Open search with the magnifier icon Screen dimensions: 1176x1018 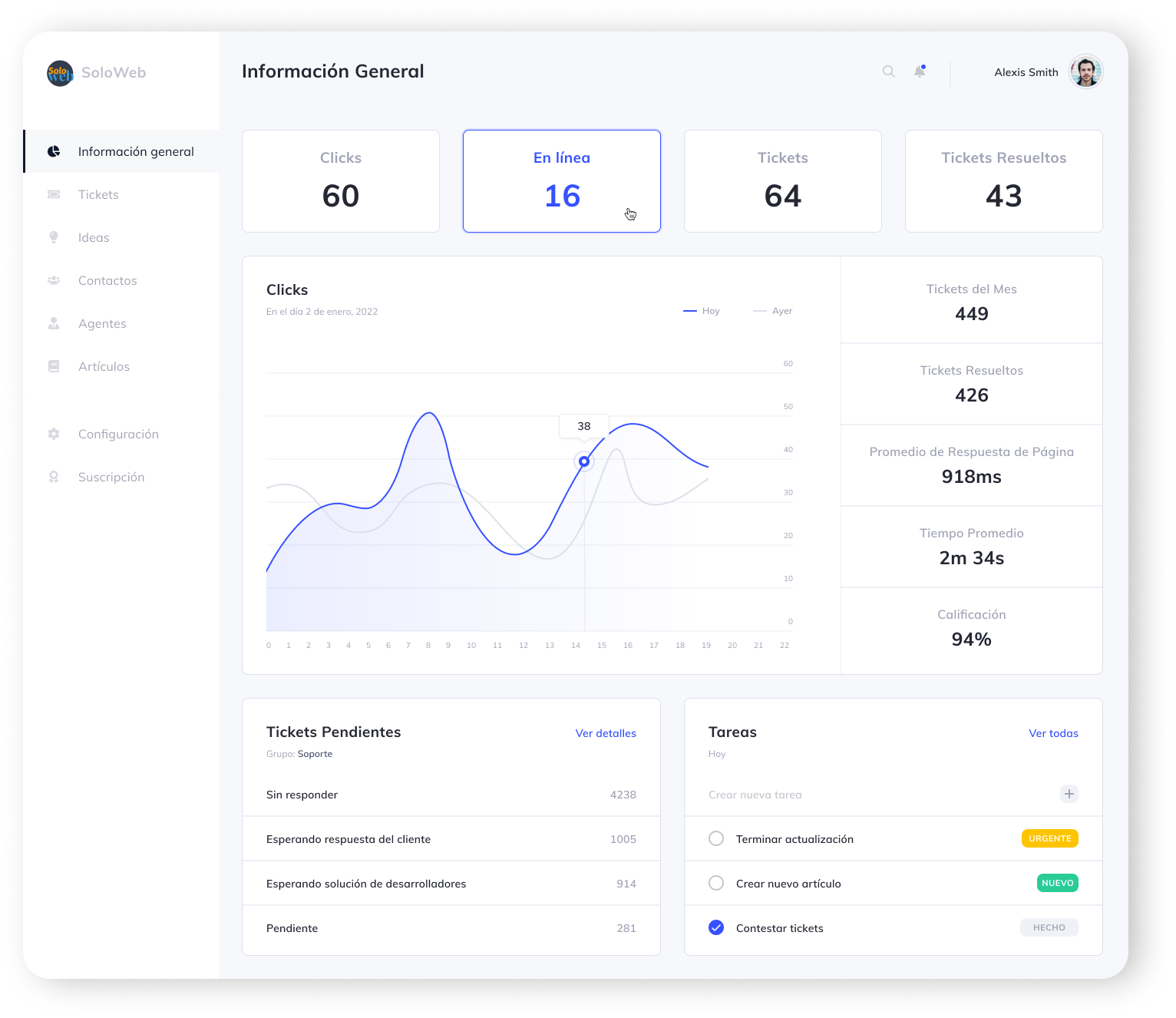[x=888, y=71]
